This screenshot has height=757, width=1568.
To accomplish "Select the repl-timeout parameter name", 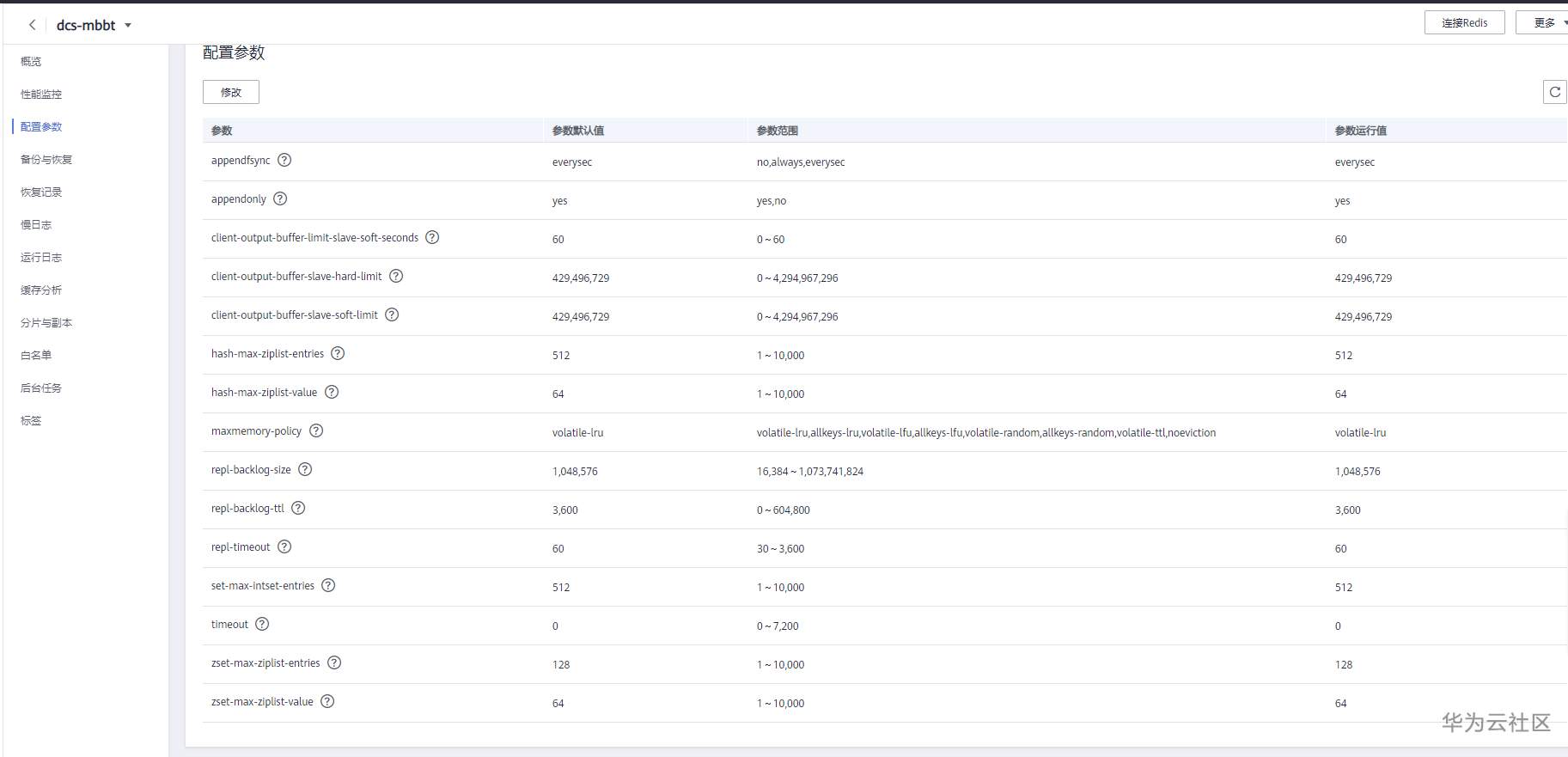I will pos(241,547).
